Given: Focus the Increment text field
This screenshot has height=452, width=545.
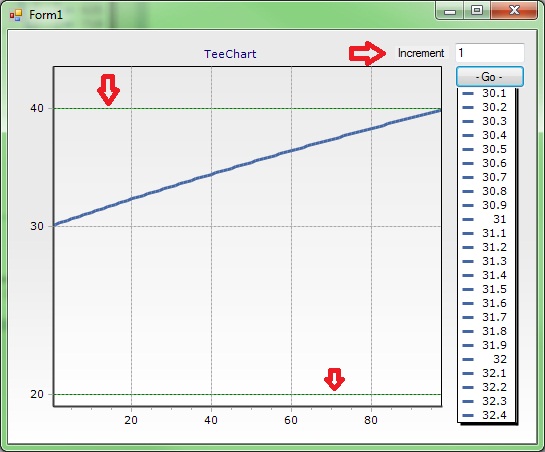Looking at the screenshot, I should (x=489, y=53).
